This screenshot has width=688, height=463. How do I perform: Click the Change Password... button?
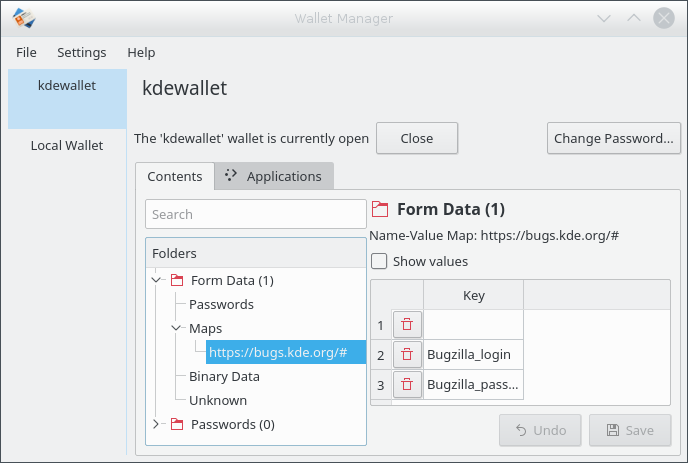(x=613, y=138)
